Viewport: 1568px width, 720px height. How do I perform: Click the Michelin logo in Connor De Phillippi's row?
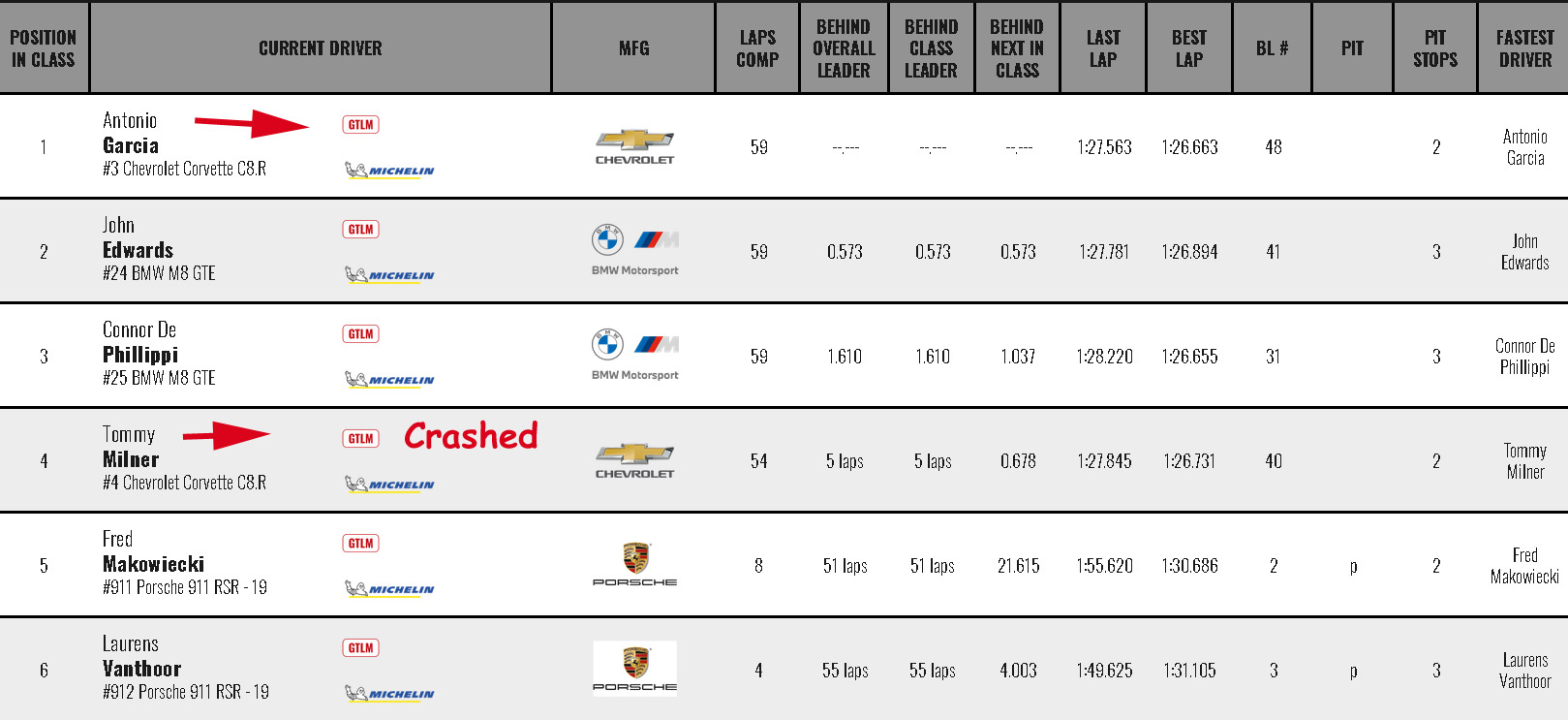[x=389, y=380]
